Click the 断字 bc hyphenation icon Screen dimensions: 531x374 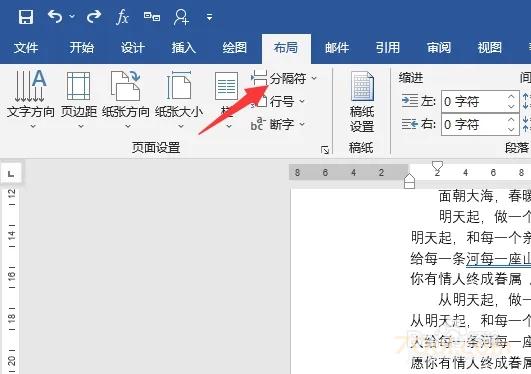[258, 124]
